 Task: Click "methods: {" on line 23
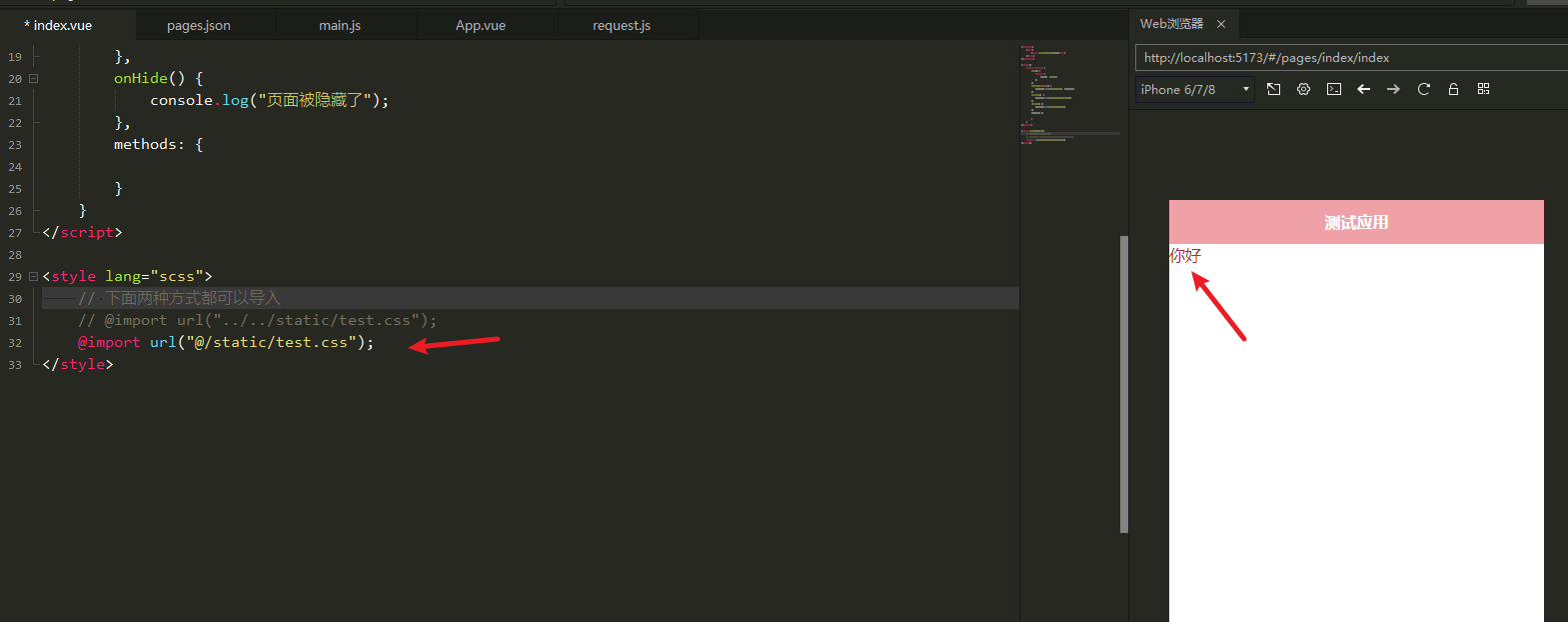pyautogui.click(x=159, y=144)
